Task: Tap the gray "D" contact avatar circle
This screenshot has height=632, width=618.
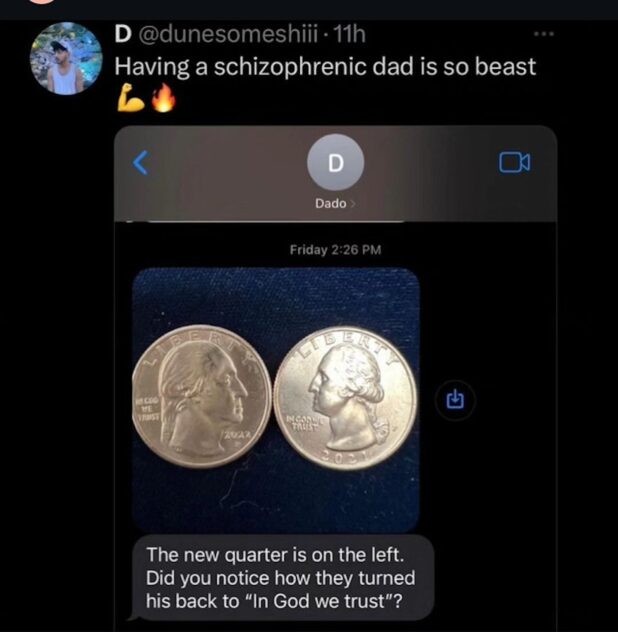Action: click(335, 162)
